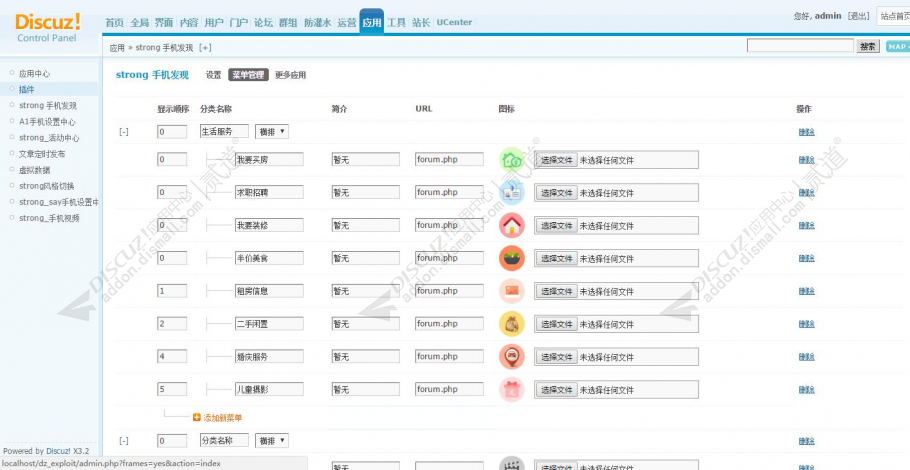Click the red house icon for 我要装修
This screenshot has width=910, height=470.
click(511, 225)
